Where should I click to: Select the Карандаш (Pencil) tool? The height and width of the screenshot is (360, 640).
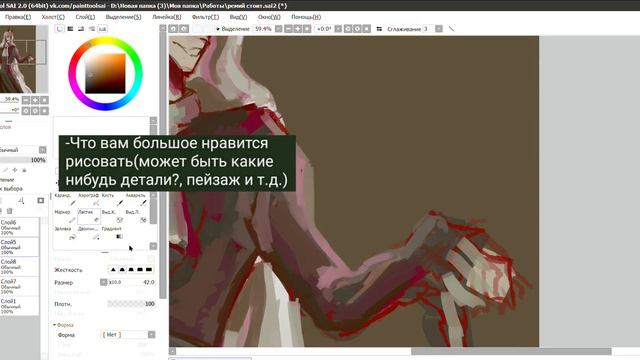click(65, 200)
